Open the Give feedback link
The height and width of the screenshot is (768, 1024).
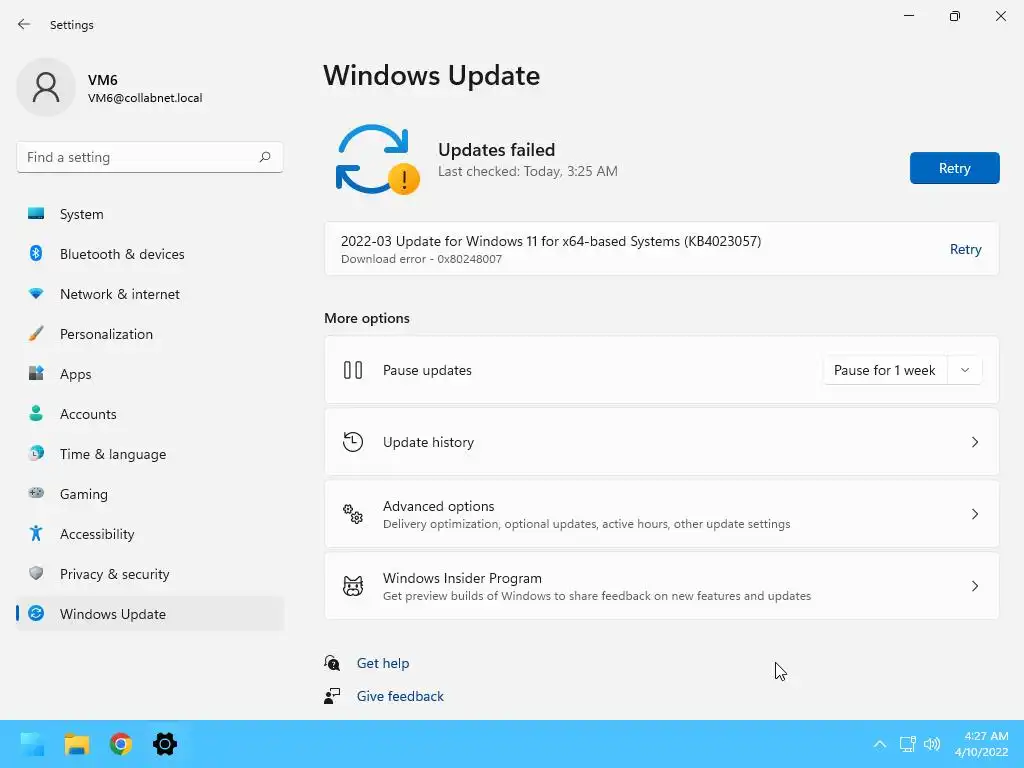(x=400, y=696)
